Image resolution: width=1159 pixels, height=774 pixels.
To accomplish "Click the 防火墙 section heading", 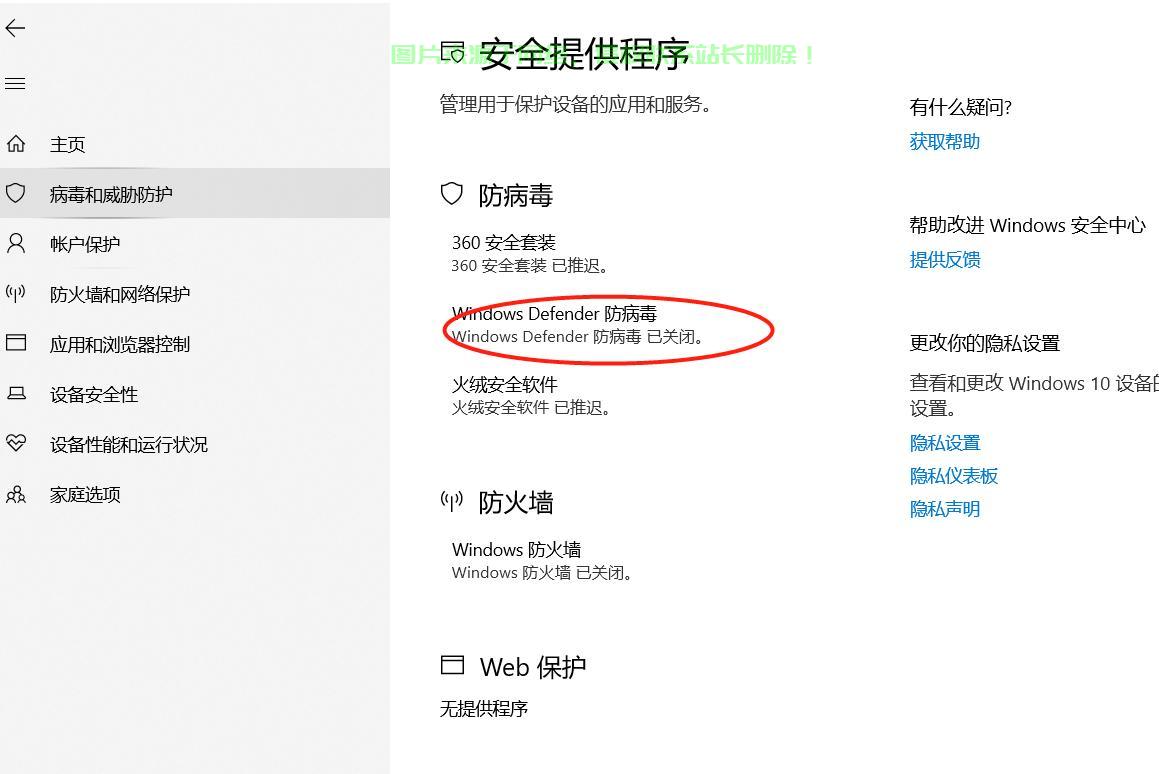I will coord(515,503).
